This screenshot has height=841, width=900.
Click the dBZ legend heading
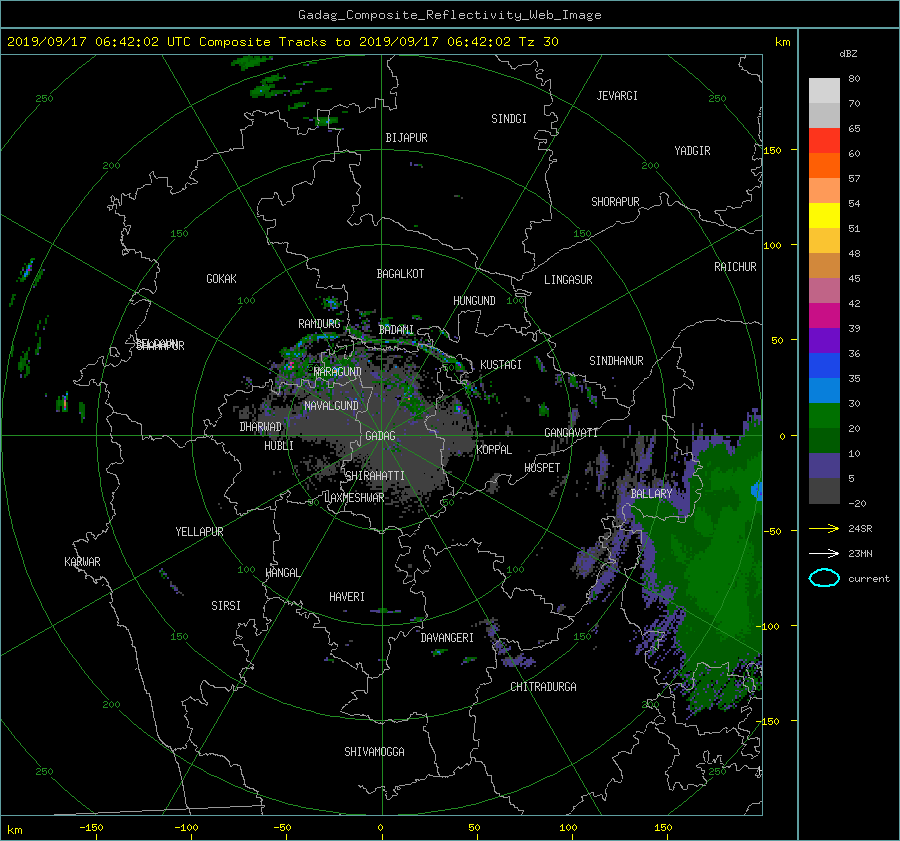(x=848, y=53)
